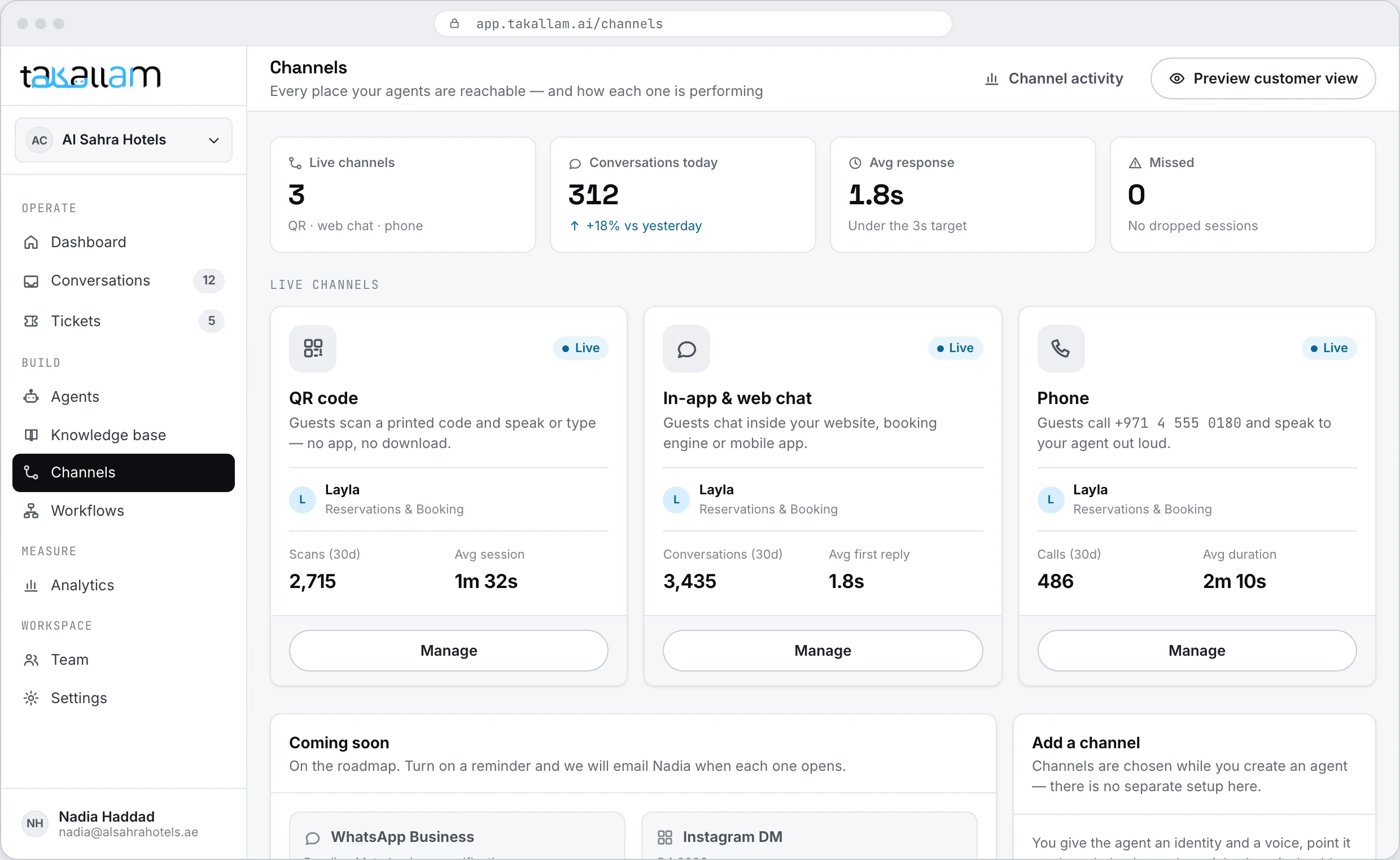This screenshot has width=1400, height=860.
Task: Click Manage on the Phone card
Action: click(1197, 651)
